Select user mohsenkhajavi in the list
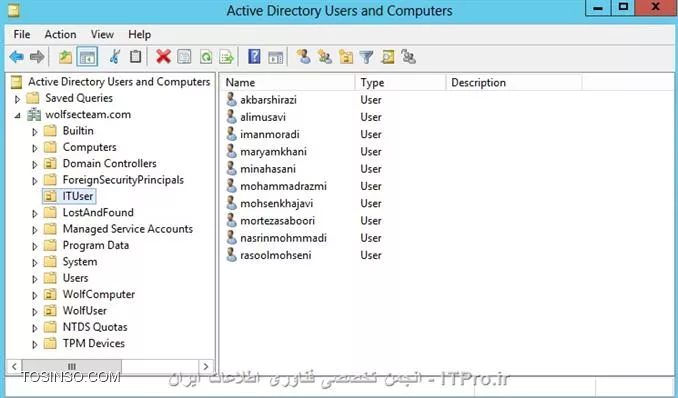Screen dimensions: 678x398 point(277,203)
